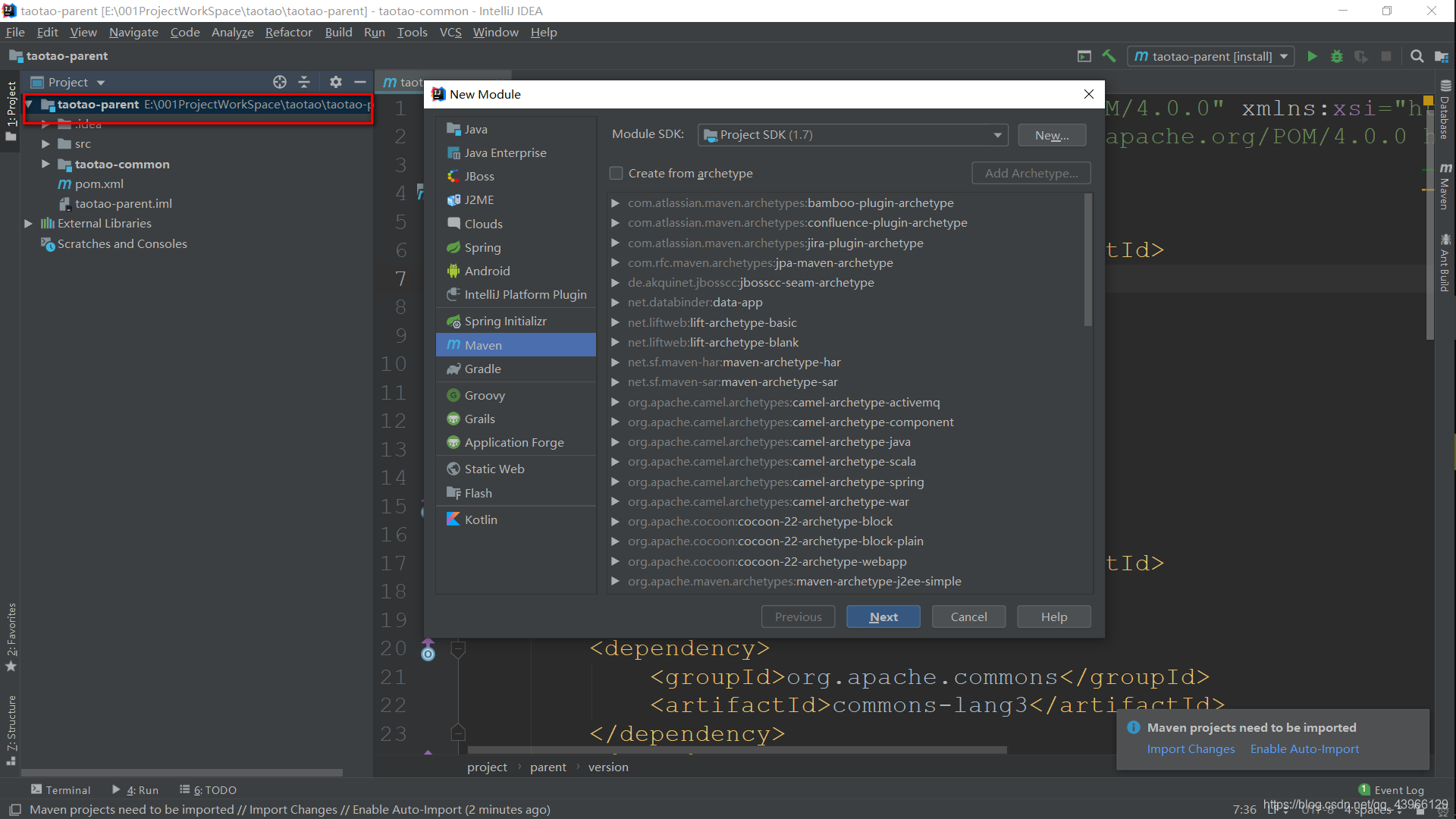Open the Project Structure icon

click(x=1442, y=56)
